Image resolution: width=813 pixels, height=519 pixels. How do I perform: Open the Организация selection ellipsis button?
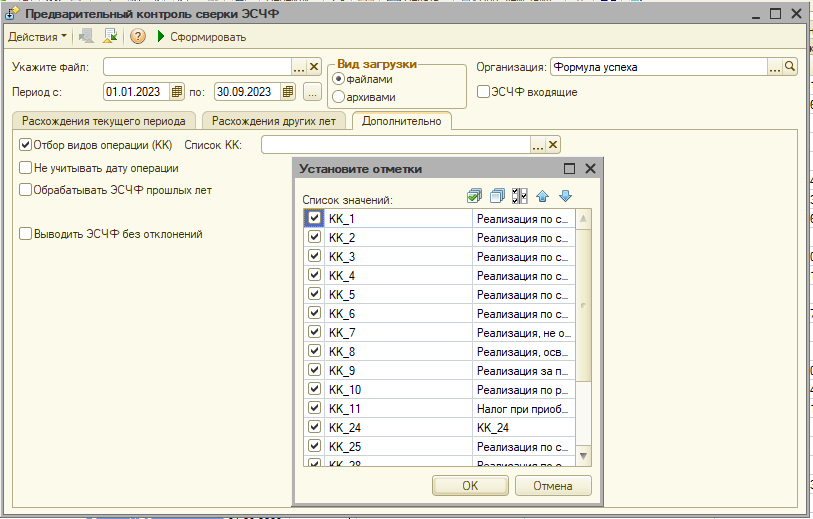tap(774, 67)
